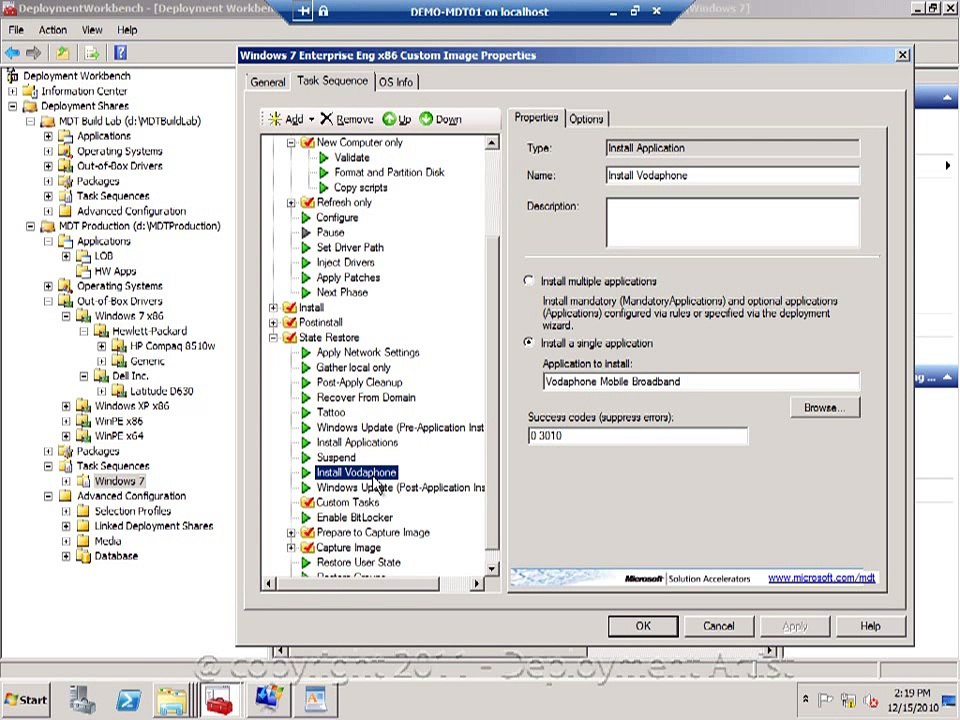The width and height of the screenshot is (960, 720).
Task: Move step down with green Down icon
Action: pyautogui.click(x=426, y=119)
